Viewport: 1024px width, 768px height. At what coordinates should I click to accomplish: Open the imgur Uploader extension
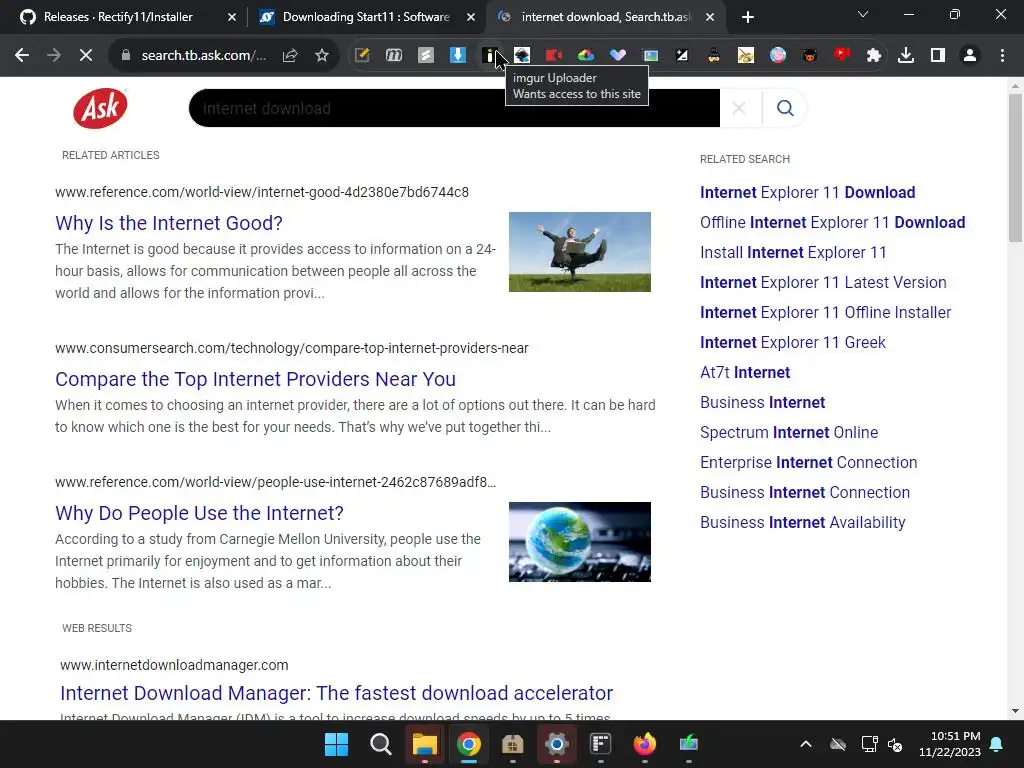point(490,56)
